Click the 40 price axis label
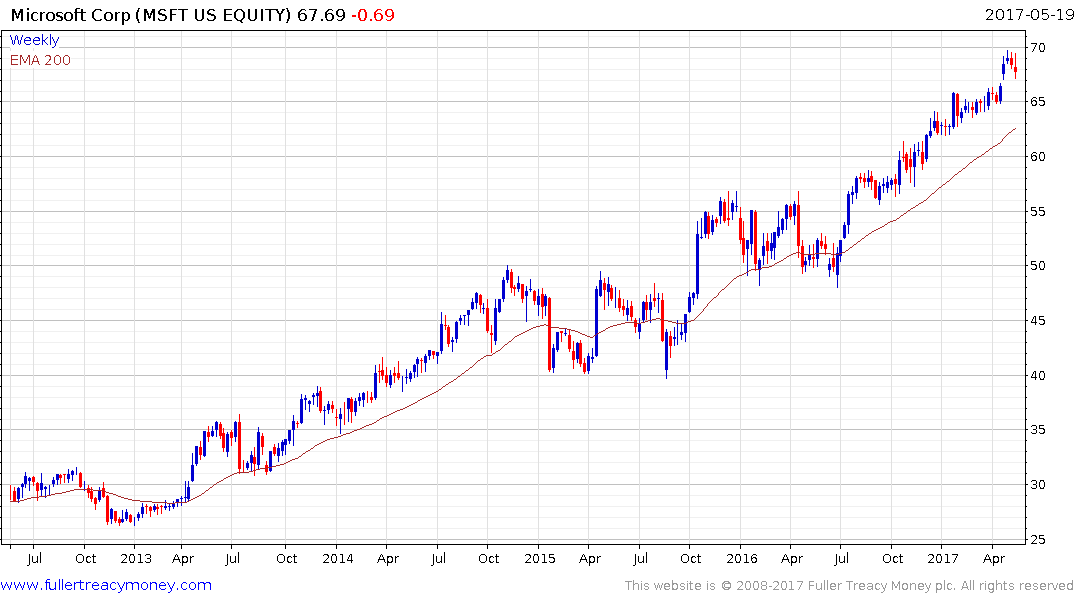 [x=1038, y=375]
